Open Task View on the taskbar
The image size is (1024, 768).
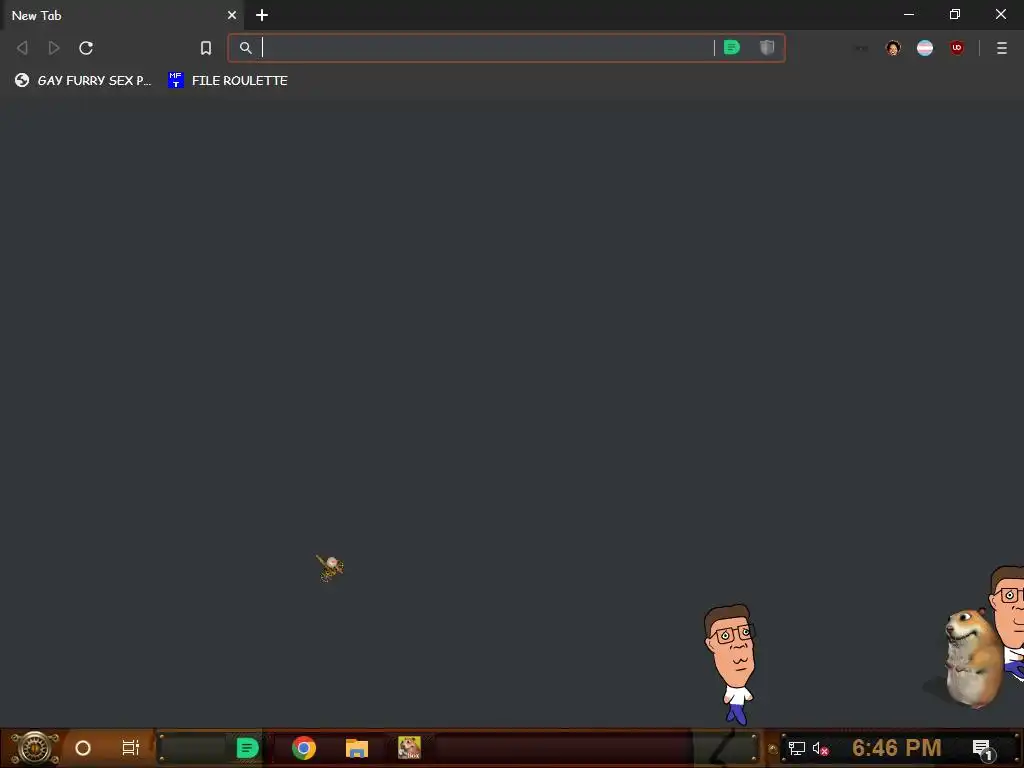[131, 748]
